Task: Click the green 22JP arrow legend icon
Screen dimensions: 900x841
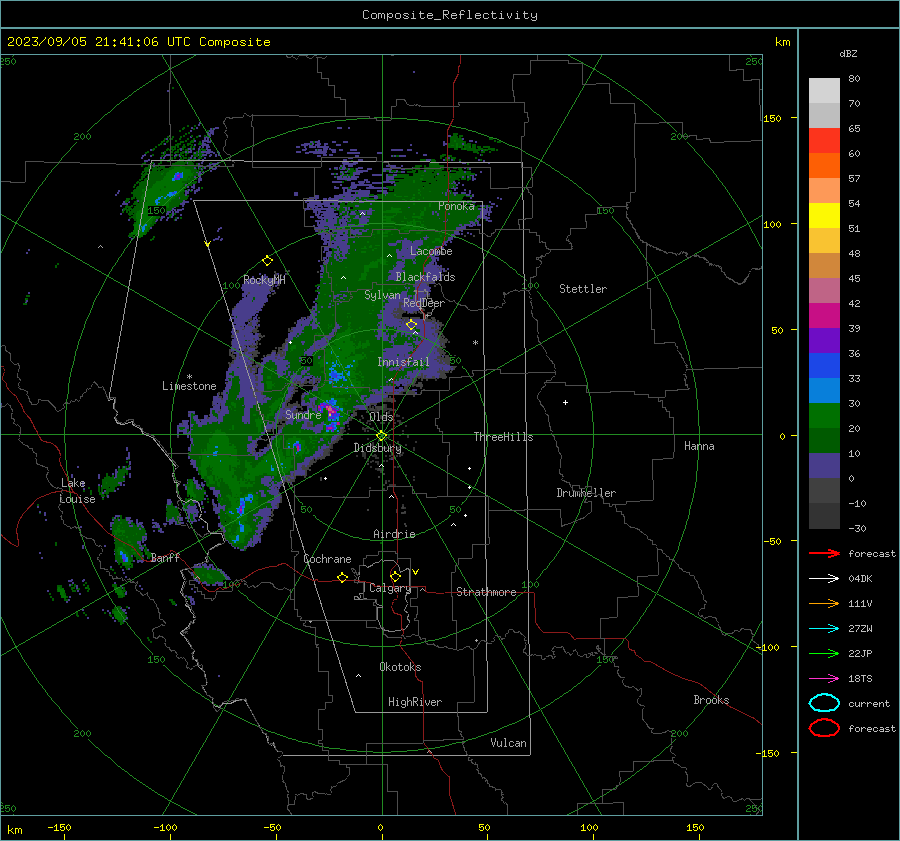Action: coord(824,653)
